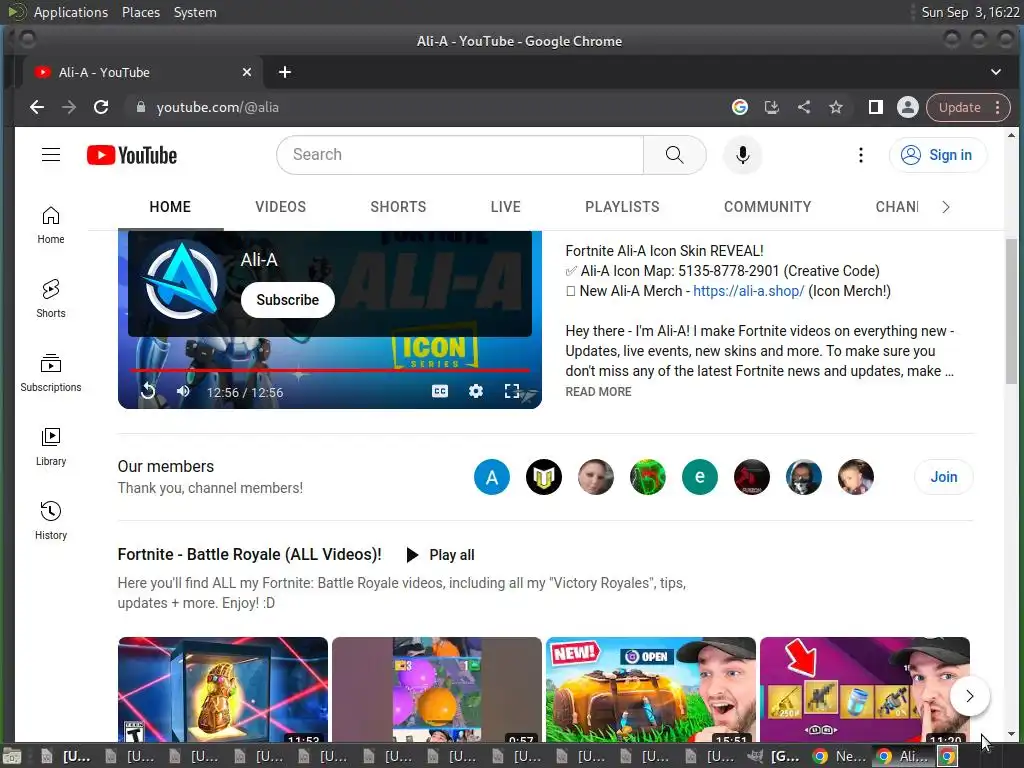The image size is (1024, 768).
Task: Open History in the left sidebar
Action: point(51,520)
